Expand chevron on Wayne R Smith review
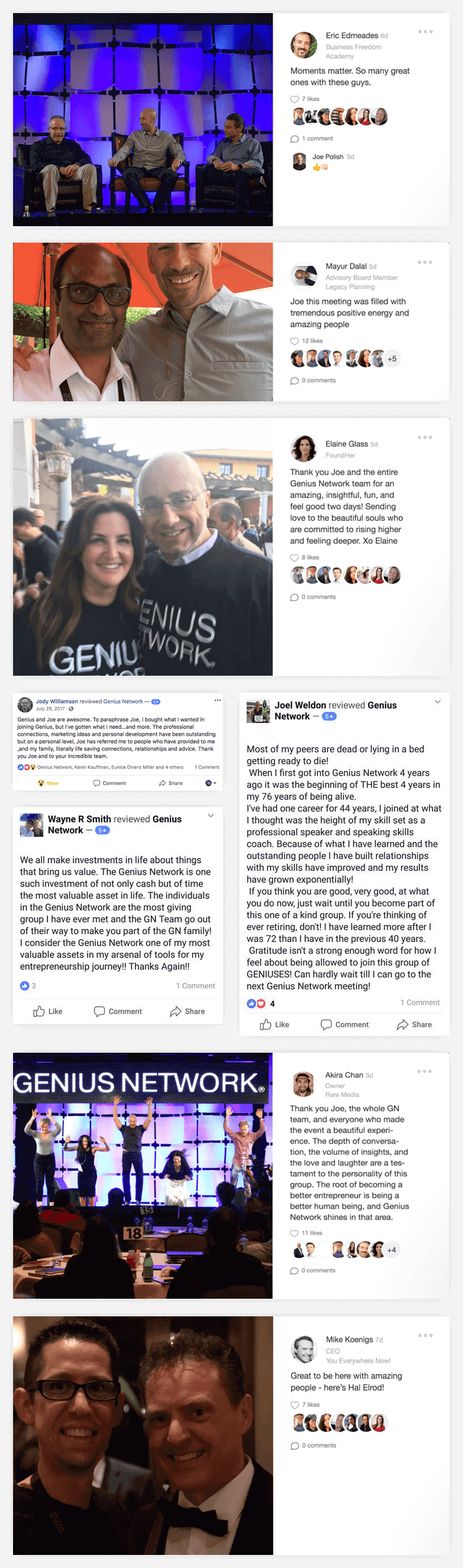This screenshot has width=463, height=1568. pyautogui.click(x=210, y=816)
